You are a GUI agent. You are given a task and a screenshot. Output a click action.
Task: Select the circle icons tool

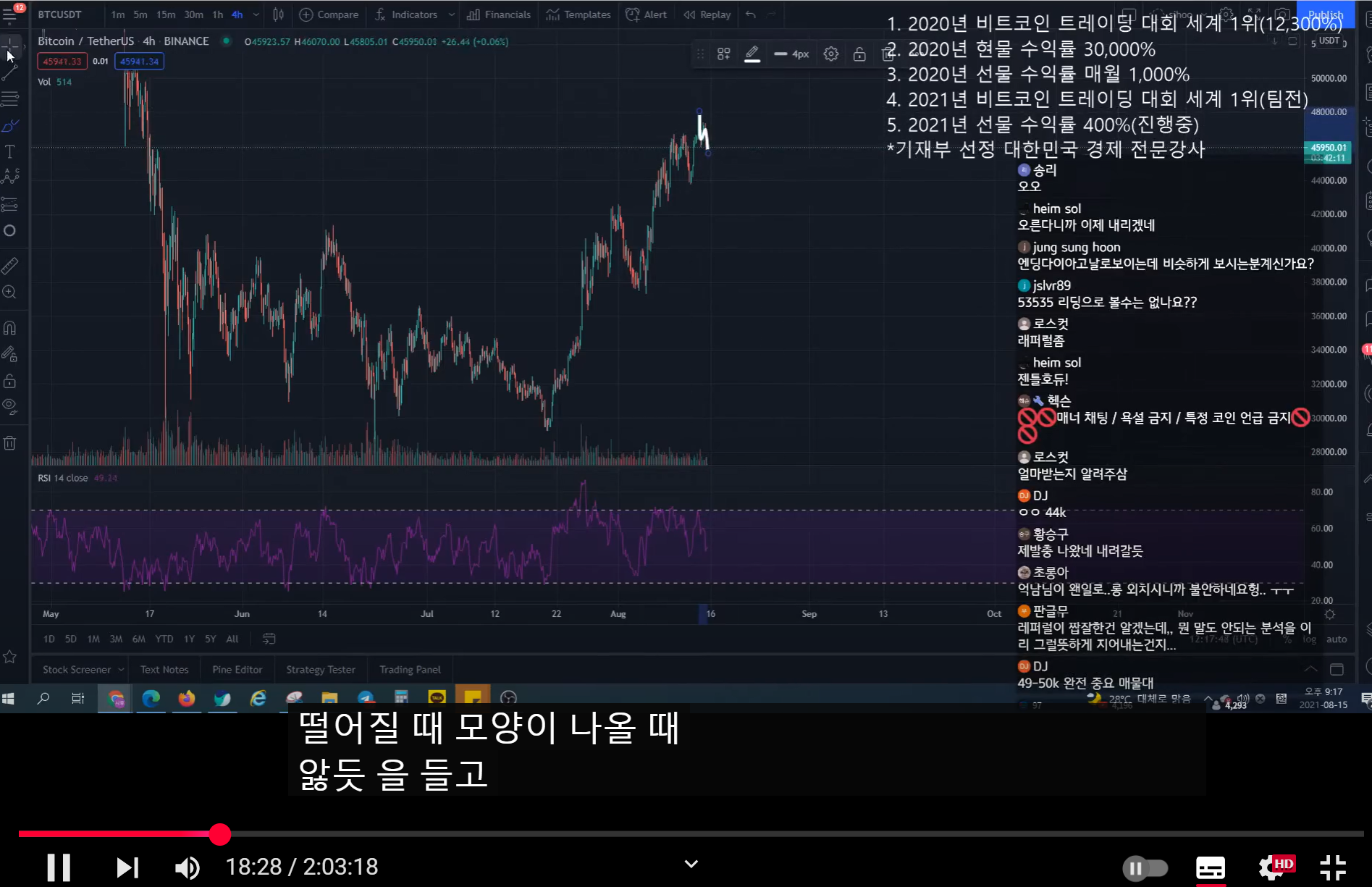(x=10, y=230)
